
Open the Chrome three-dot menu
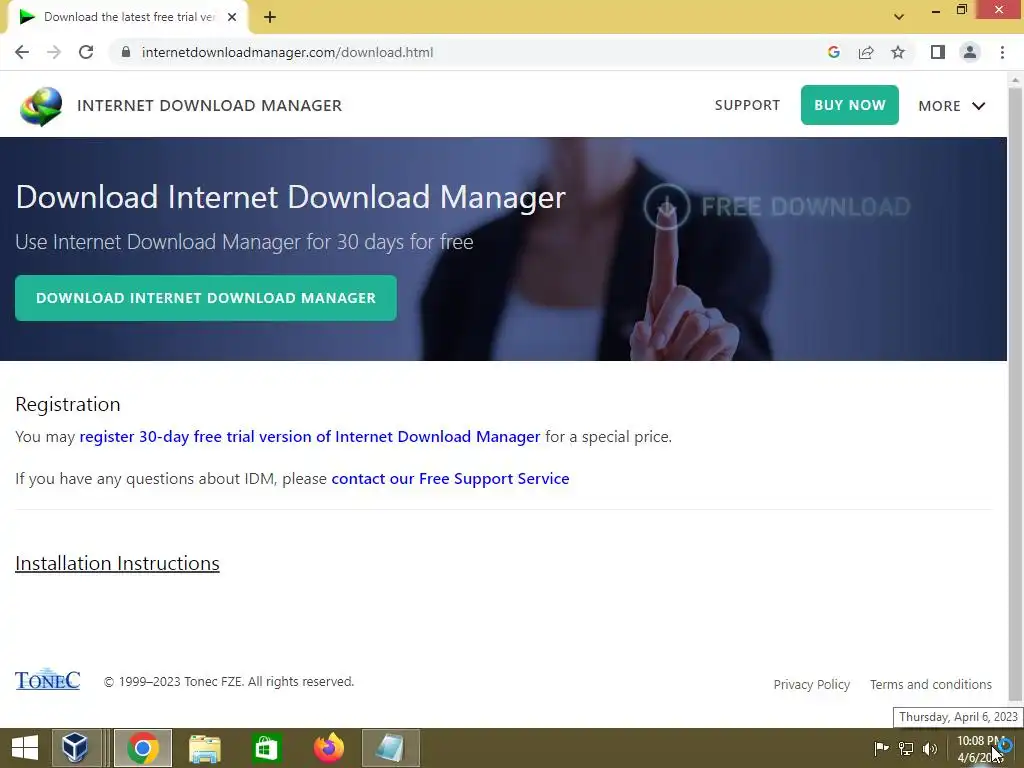pyautogui.click(x=1002, y=52)
